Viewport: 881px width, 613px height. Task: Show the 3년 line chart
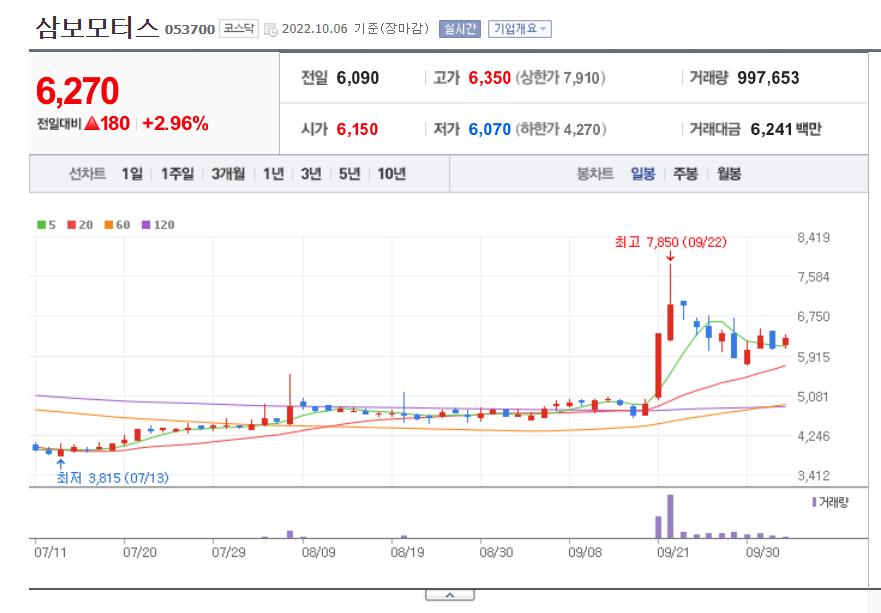[311, 174]
